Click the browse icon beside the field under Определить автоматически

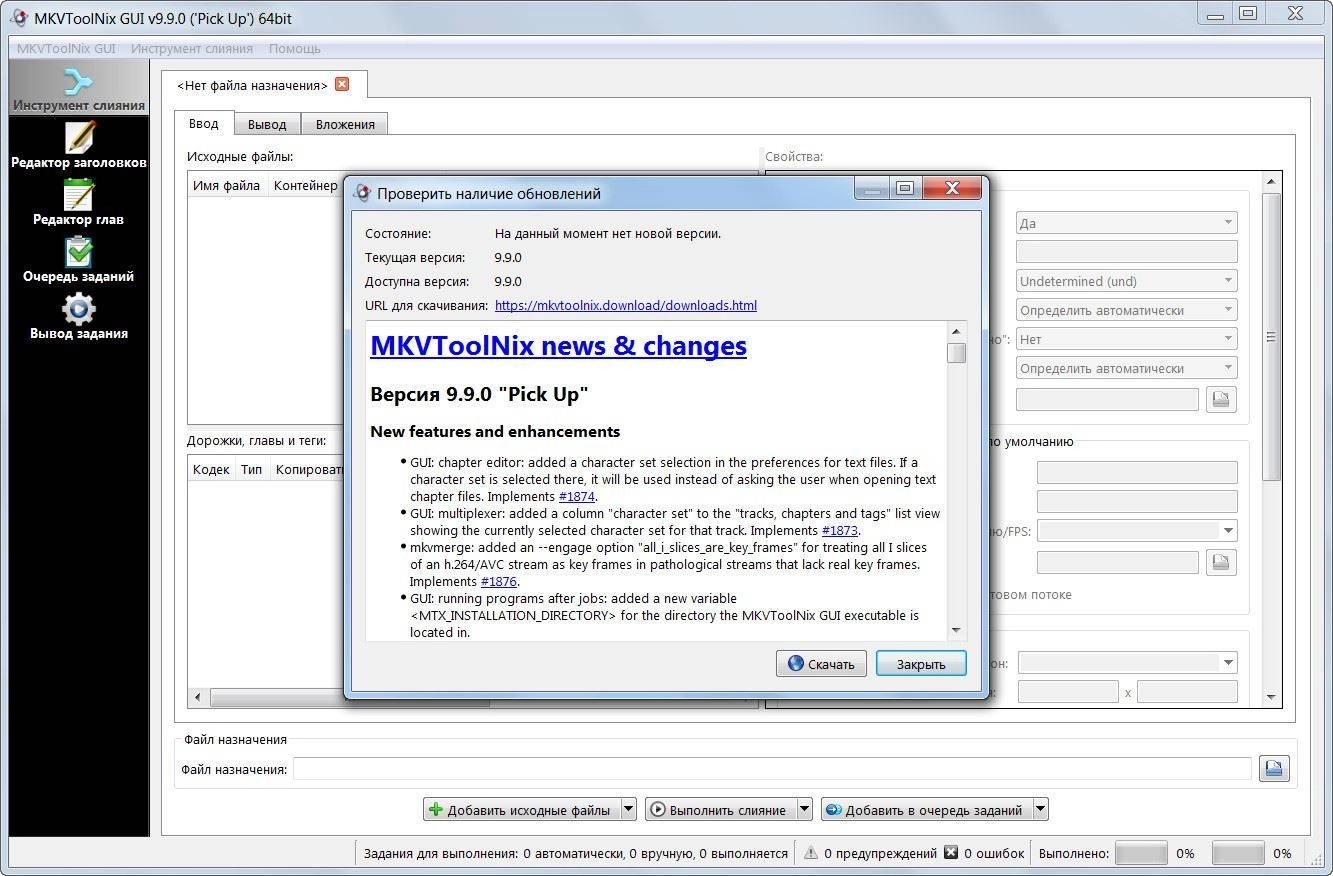[x=1221, y=399]
